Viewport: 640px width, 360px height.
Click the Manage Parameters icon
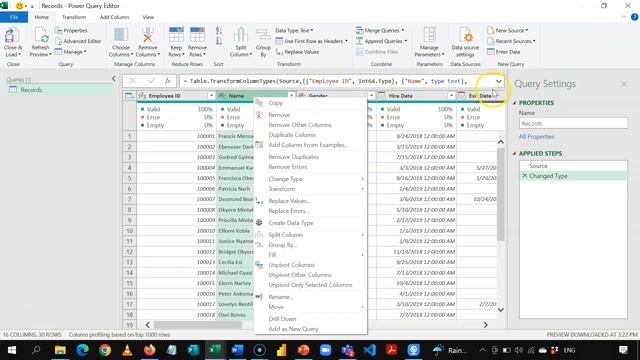point(429,36)
